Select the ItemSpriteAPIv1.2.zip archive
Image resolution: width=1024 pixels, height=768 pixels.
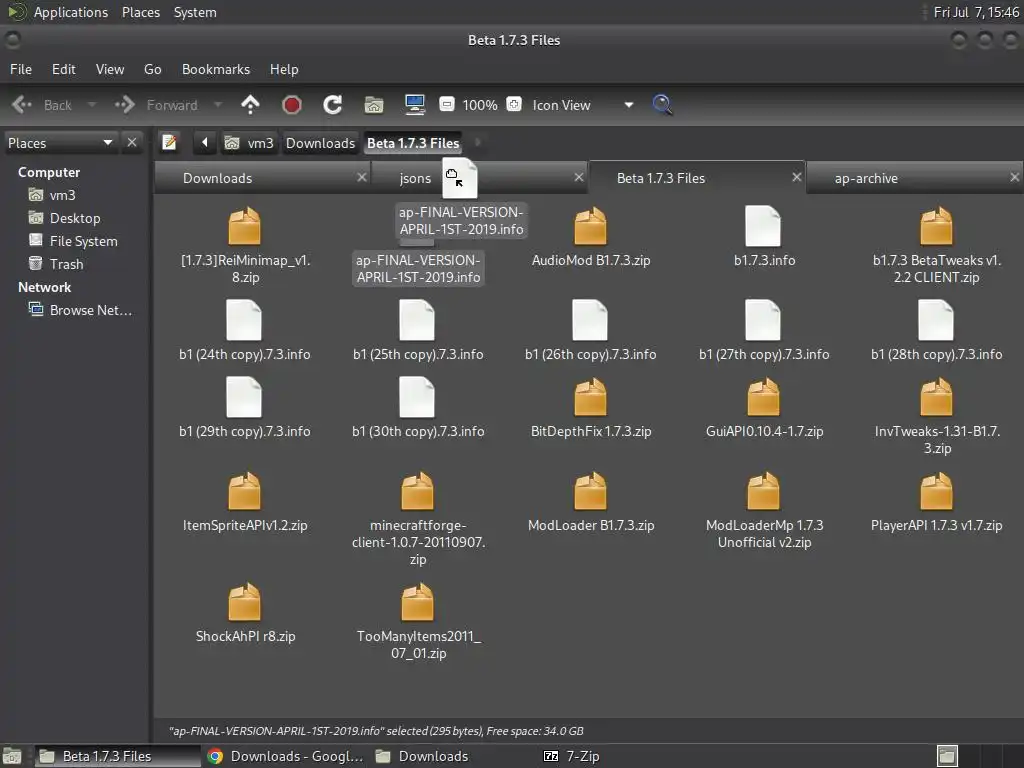click(x=244, y=502)
